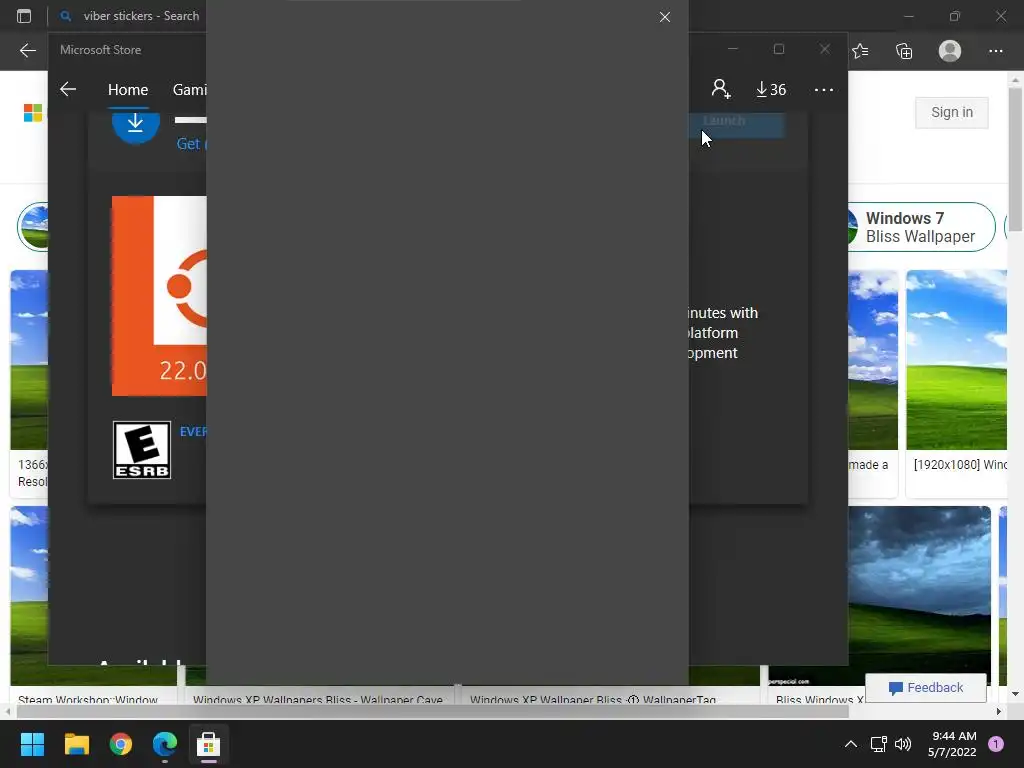Open network status tray icon
Screen dimensions: 1024x768
pos(878,744)
